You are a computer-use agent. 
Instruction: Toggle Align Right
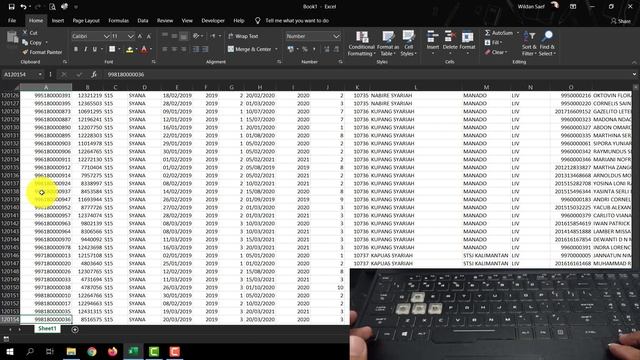(x=184, y=49)
